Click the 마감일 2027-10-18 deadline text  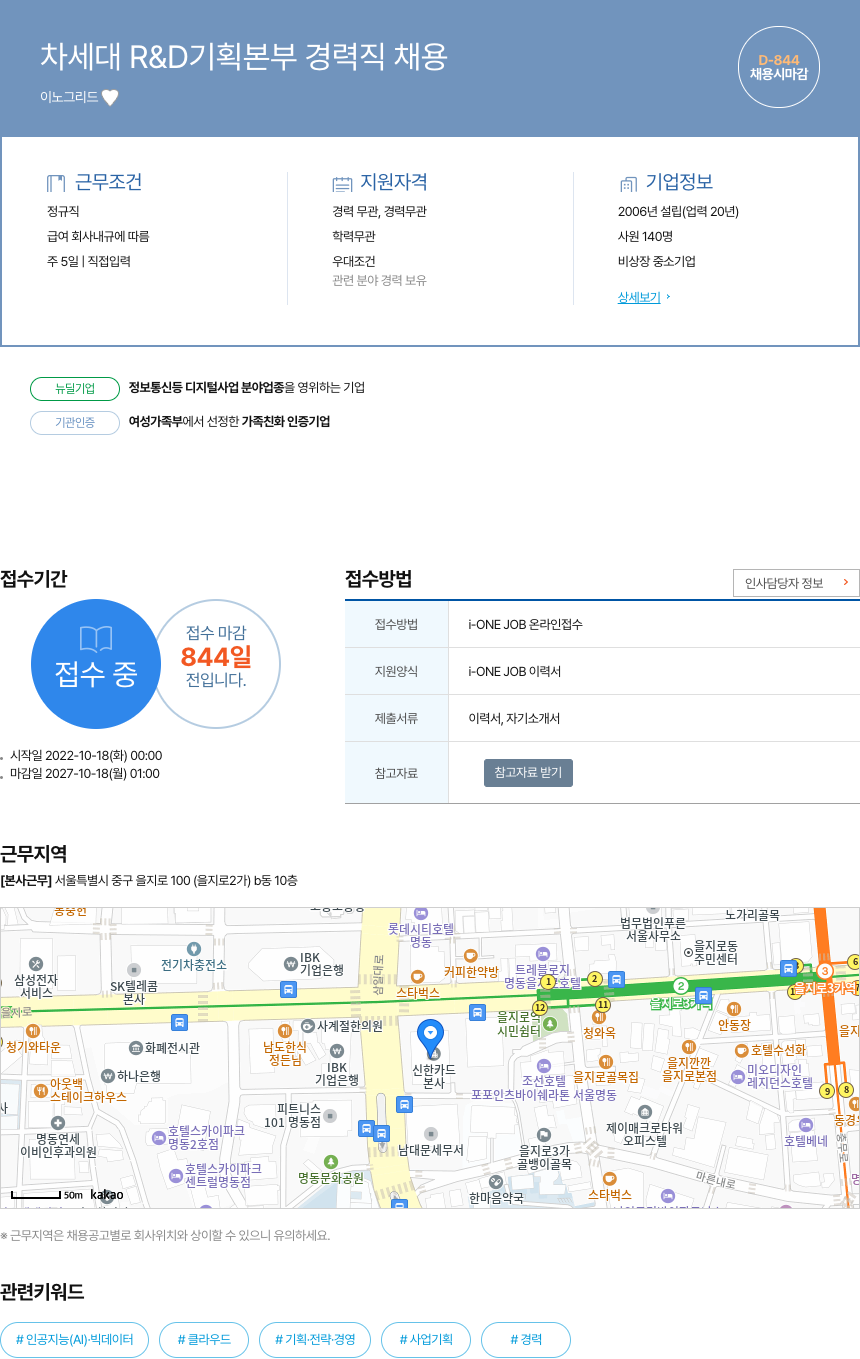(x=84, y=774)
